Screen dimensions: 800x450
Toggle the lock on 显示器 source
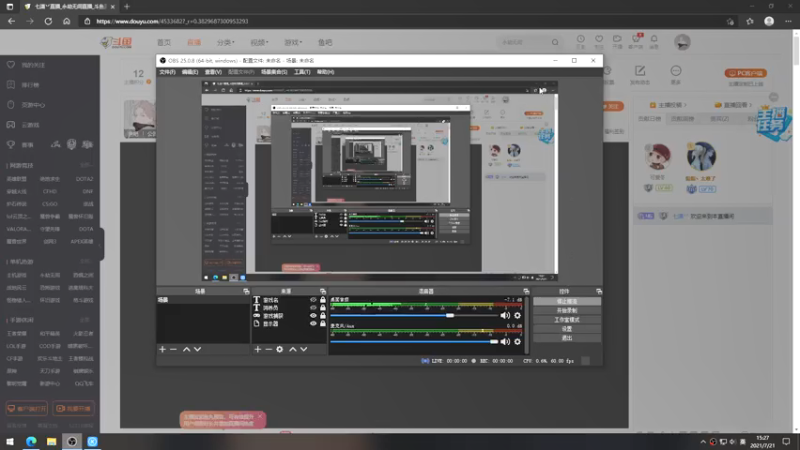(x=322, y=323)
